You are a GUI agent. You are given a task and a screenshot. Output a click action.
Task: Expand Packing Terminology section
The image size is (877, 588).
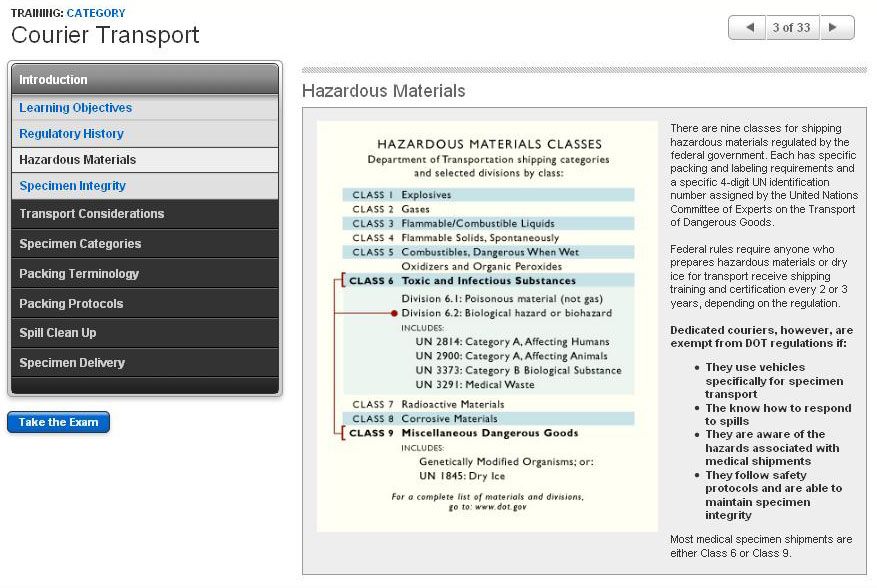[x=79, y=274]
